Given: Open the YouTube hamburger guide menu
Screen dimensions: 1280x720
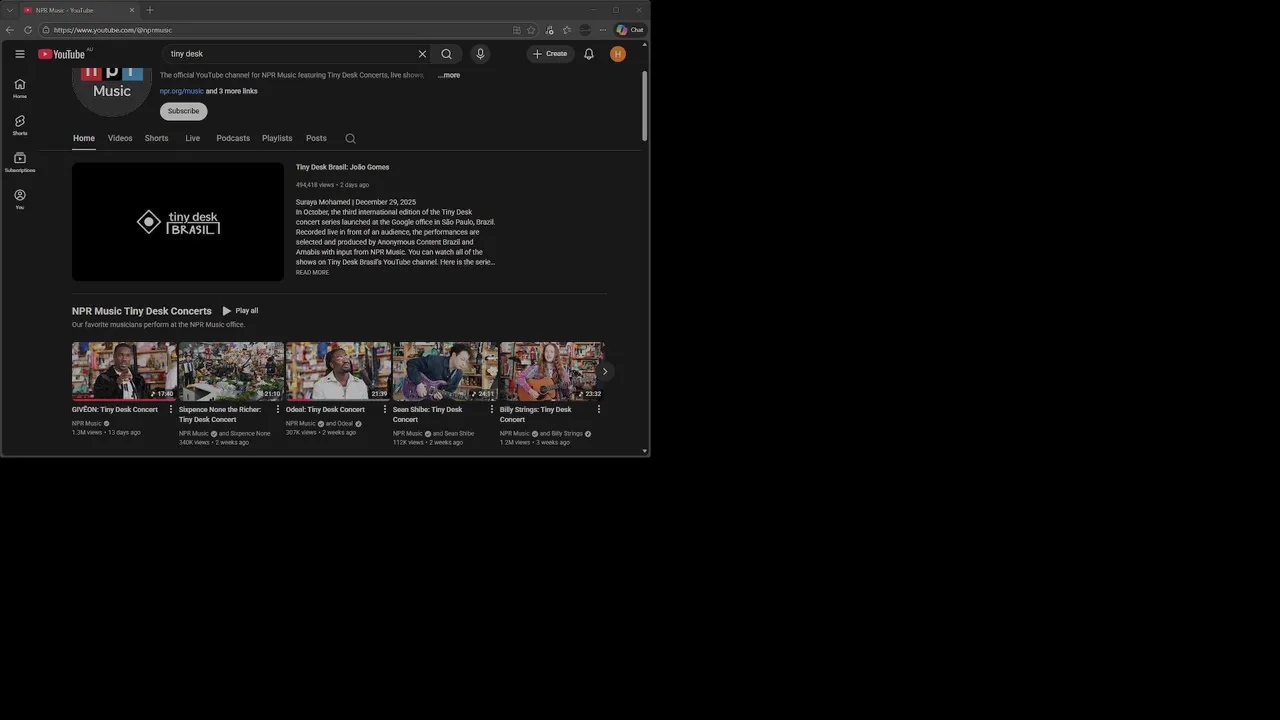Looking at the screenshot, I should coord(20,54).
